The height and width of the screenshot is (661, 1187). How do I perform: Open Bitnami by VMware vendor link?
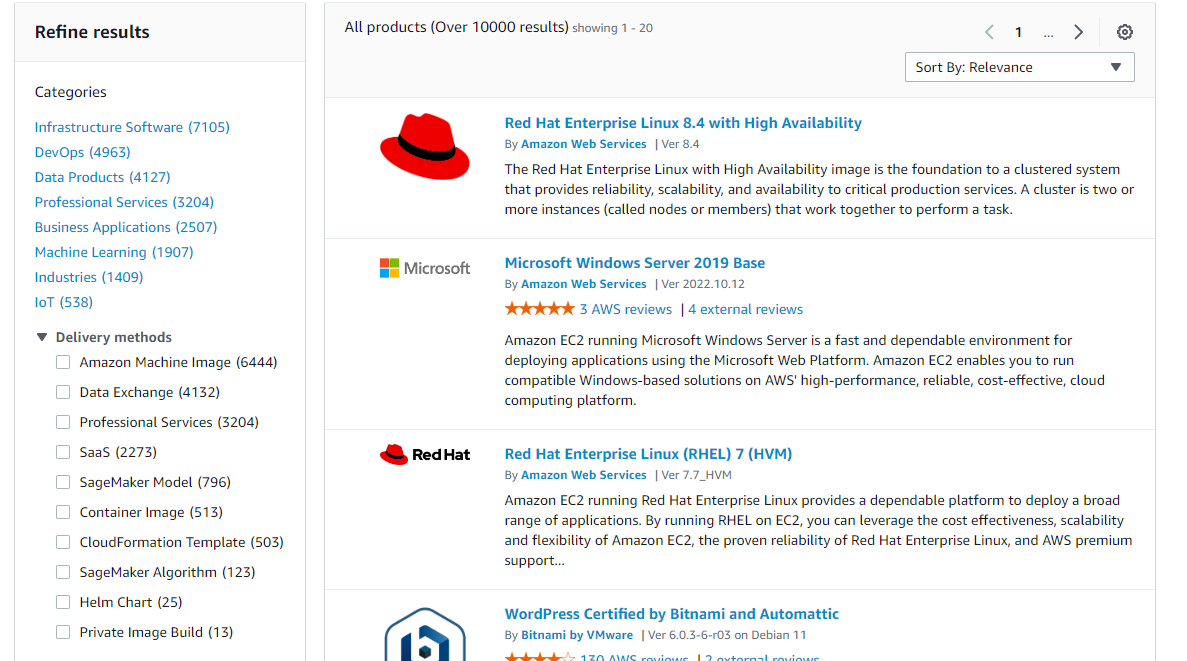click(x=577, y=635)
